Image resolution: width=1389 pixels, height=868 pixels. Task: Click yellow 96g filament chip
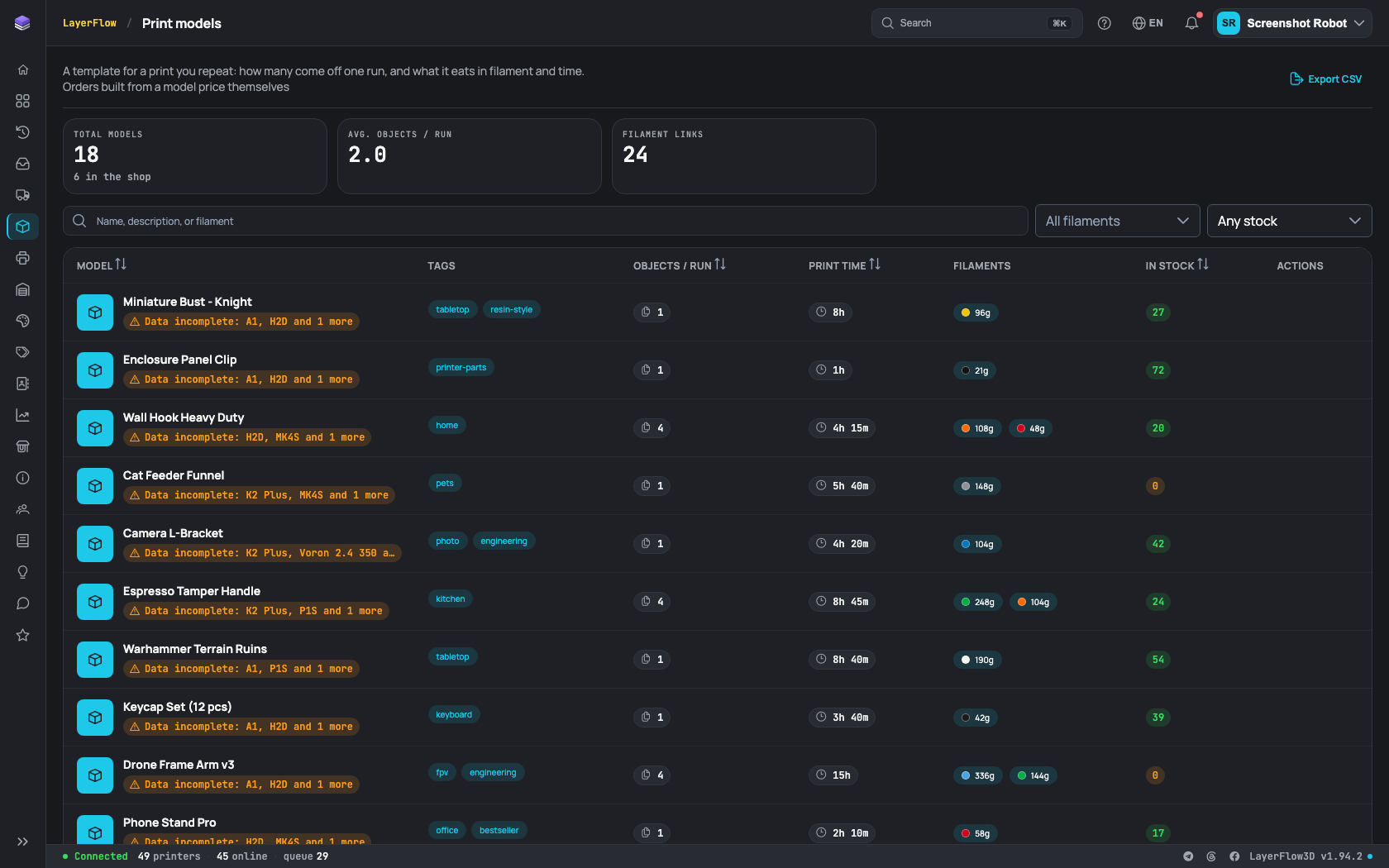(x=976, y=312)
